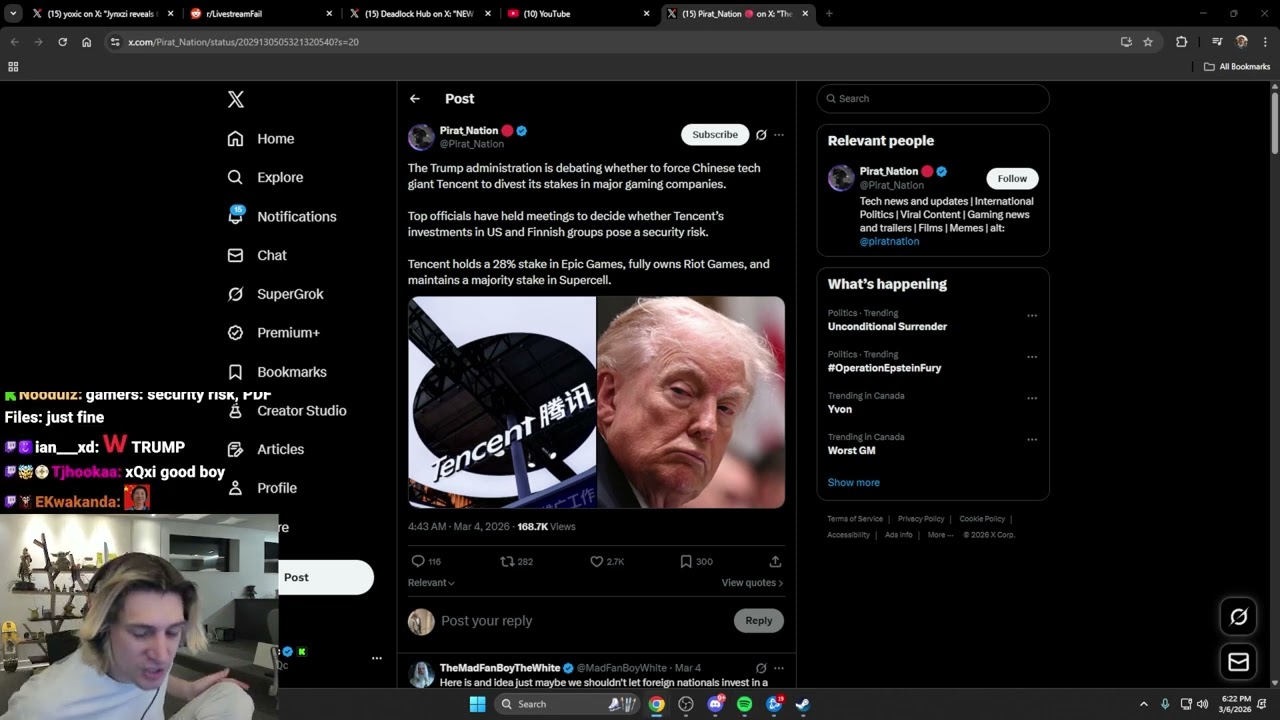The width and height of the screenshot is (1280, 720).
Task: Open the Trump photo image
Action: pyautogui.click(x=691, y=402)
